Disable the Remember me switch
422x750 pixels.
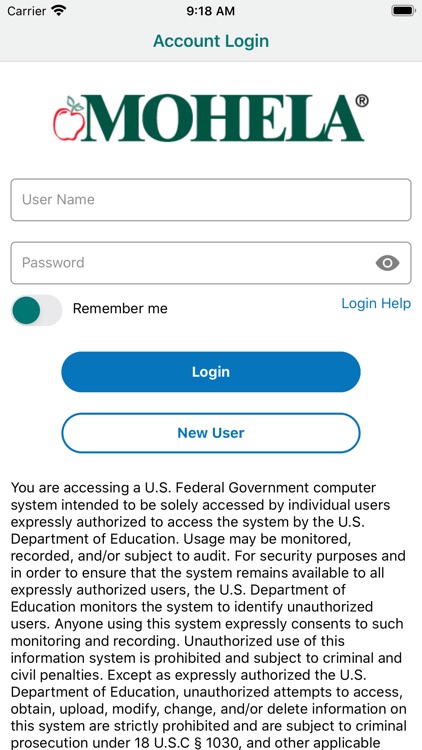[36, 310]
